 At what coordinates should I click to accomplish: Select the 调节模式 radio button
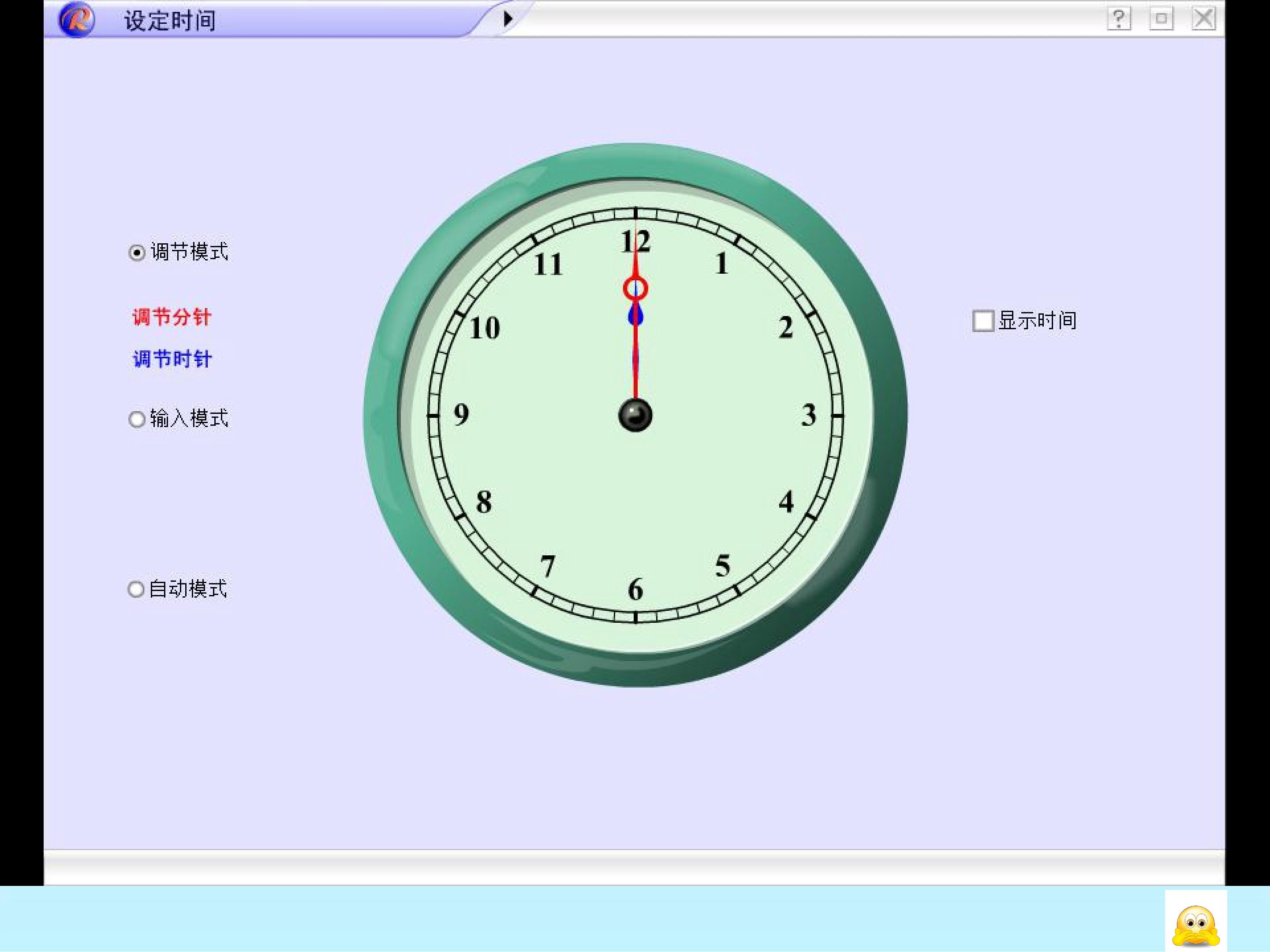pos(137,253)
